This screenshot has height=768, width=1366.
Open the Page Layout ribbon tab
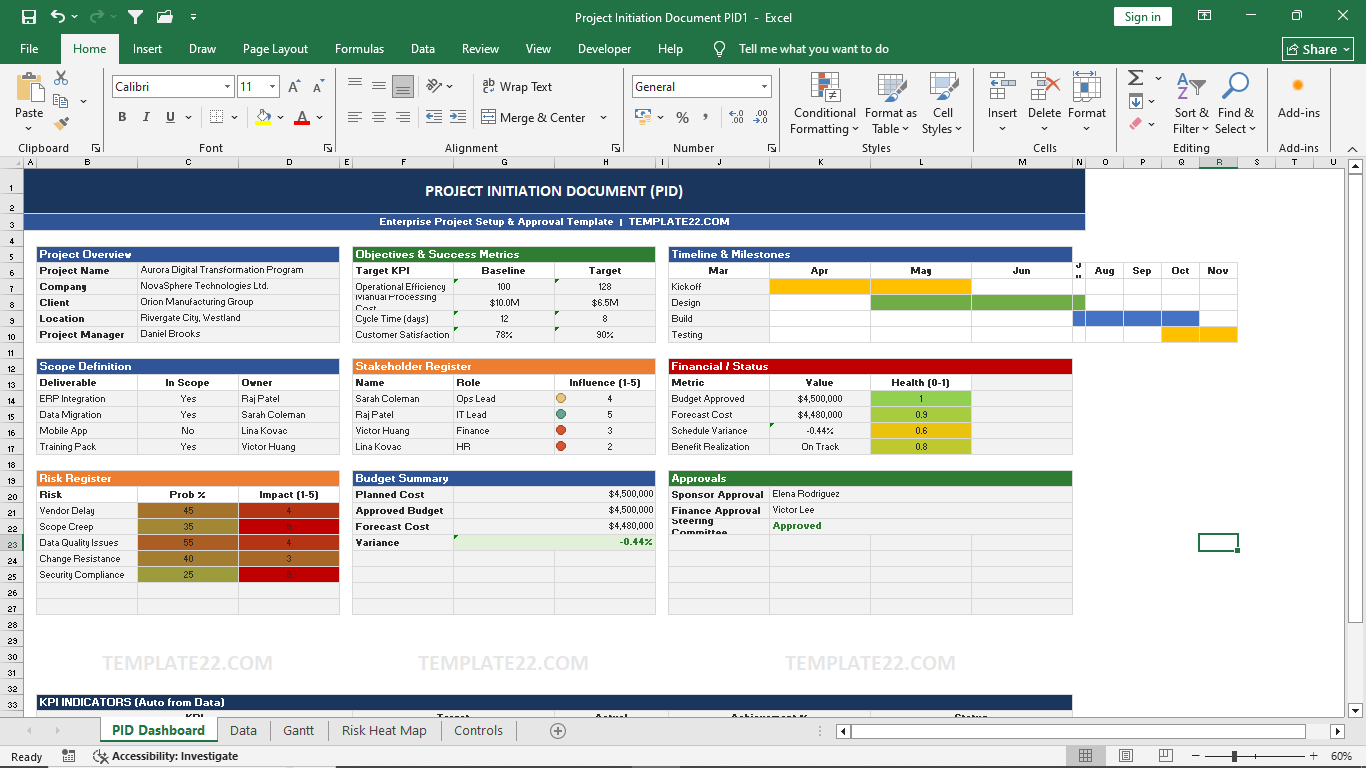tap(275, 49)
